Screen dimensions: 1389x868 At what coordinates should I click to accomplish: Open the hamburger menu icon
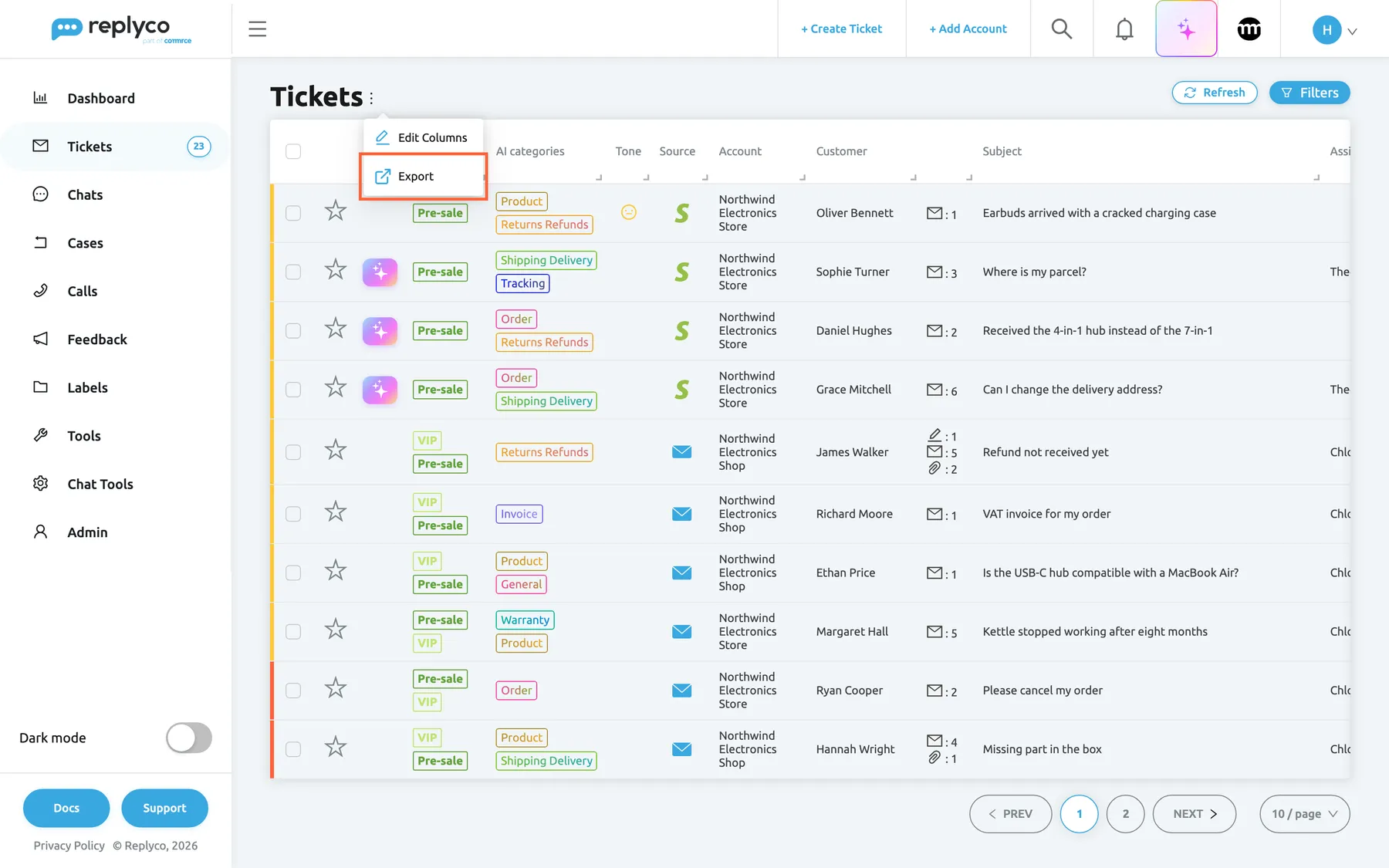coord(257,29)
